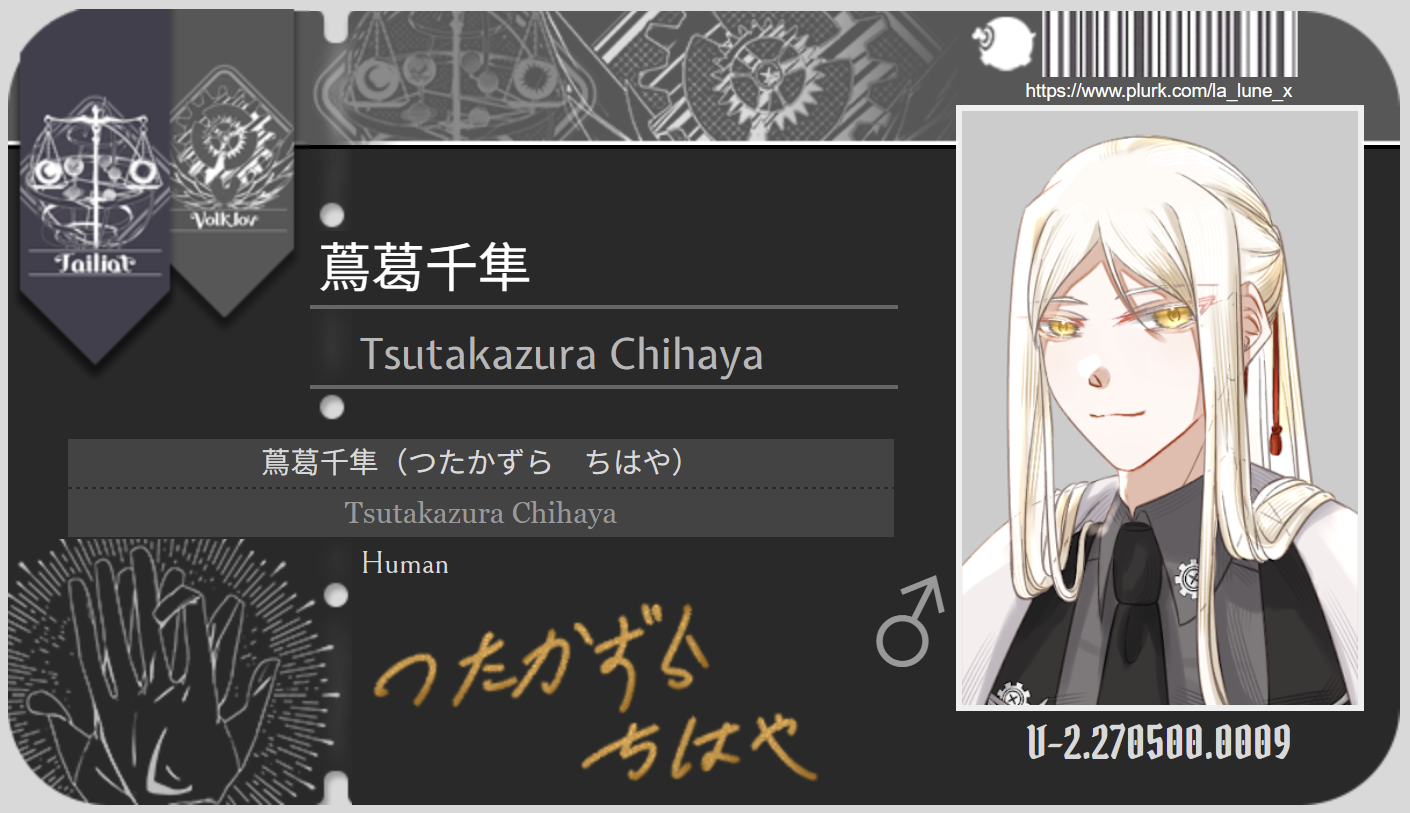Click the barcode graphic
Viewport: 1410px width, 813px height.
click(1170, 44)
